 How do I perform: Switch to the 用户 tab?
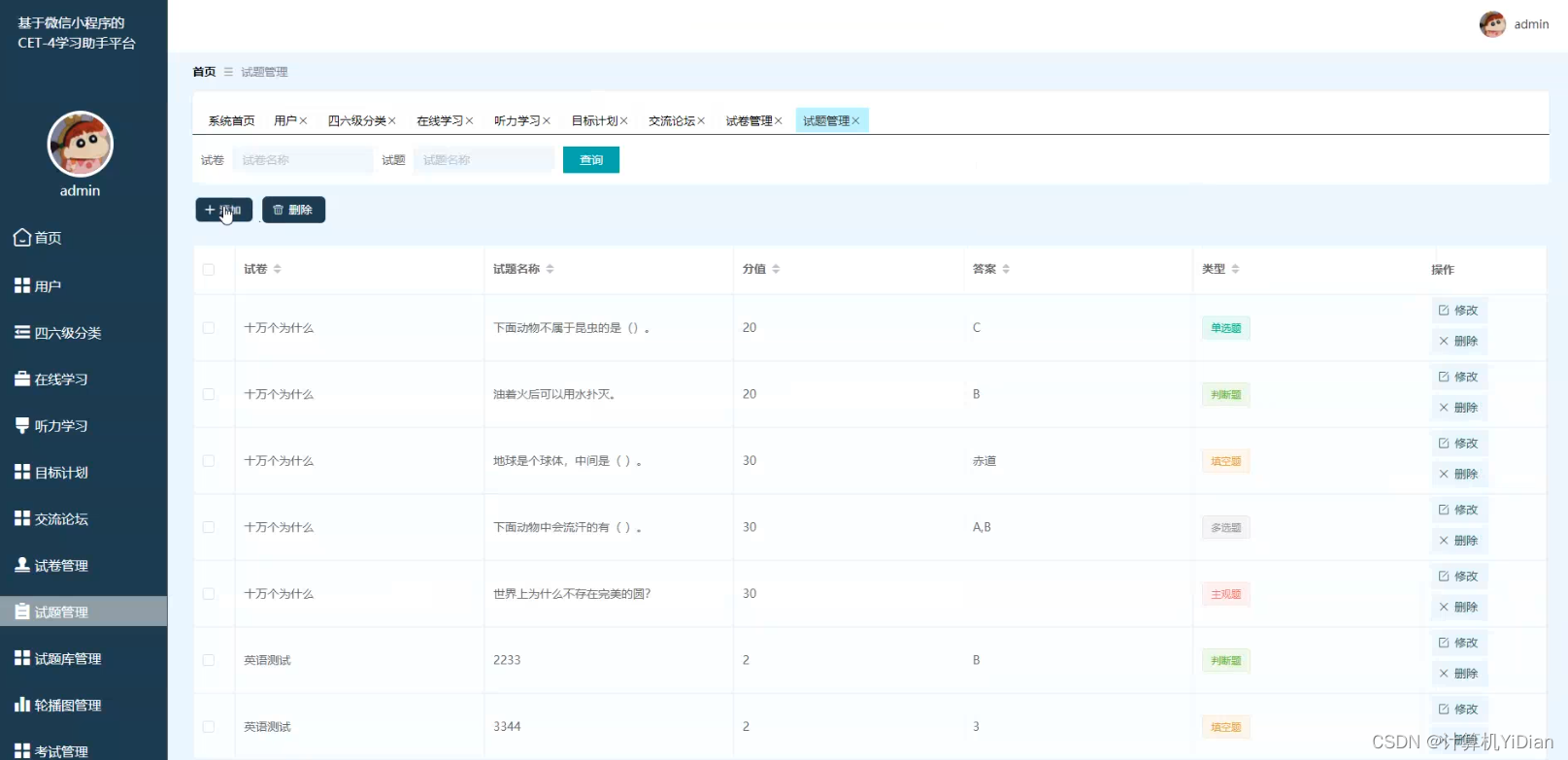[285, 121]
